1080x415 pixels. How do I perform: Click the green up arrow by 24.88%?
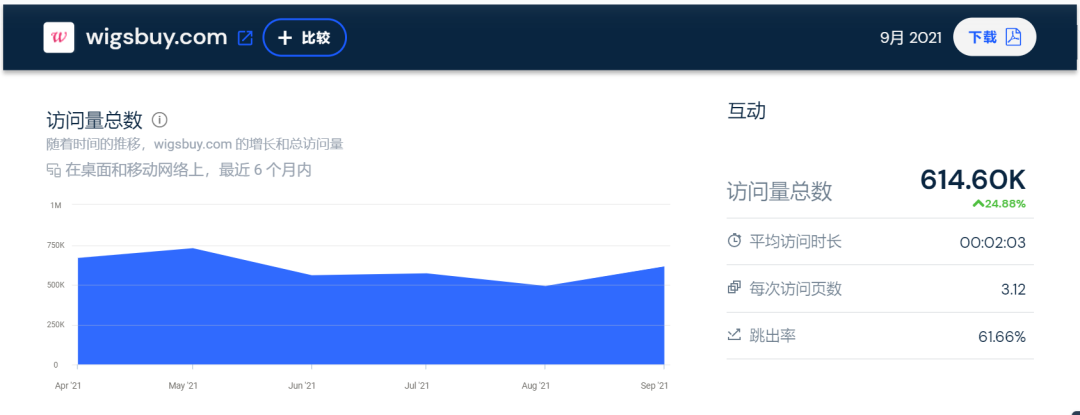(x=978, y=204)
